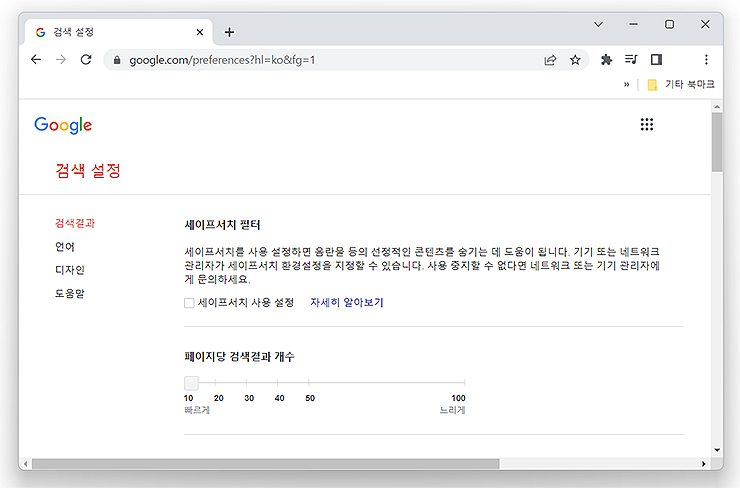Viewport: 740px width, 488px height.
Task: Click the results-per-page slider handle
Action: point(191,383)
